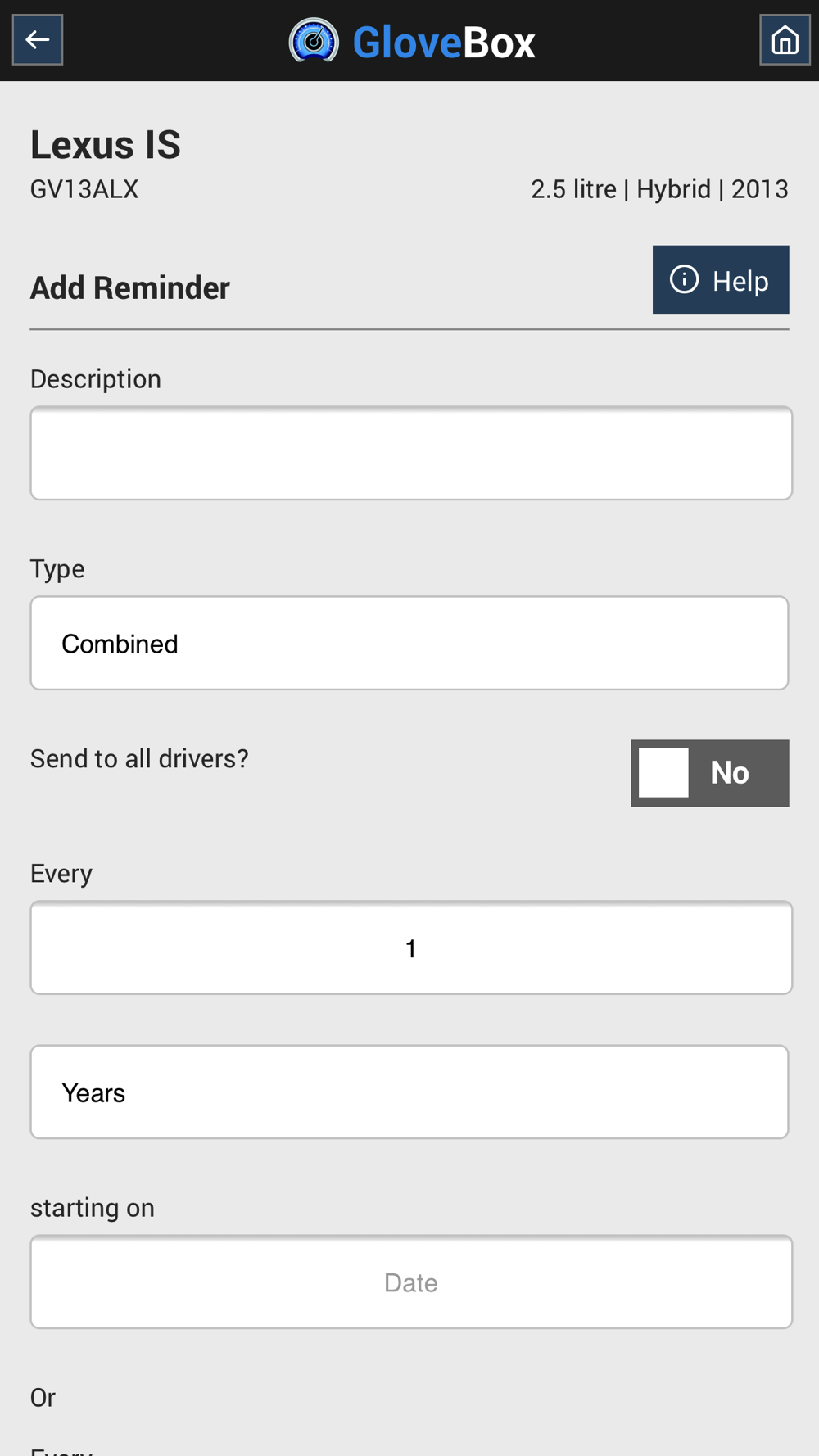Screen dimensions: 819x1456
Task: Tap the Lexus IS vehicle heading
Action: pyautogui.click(x=106, y=145)
